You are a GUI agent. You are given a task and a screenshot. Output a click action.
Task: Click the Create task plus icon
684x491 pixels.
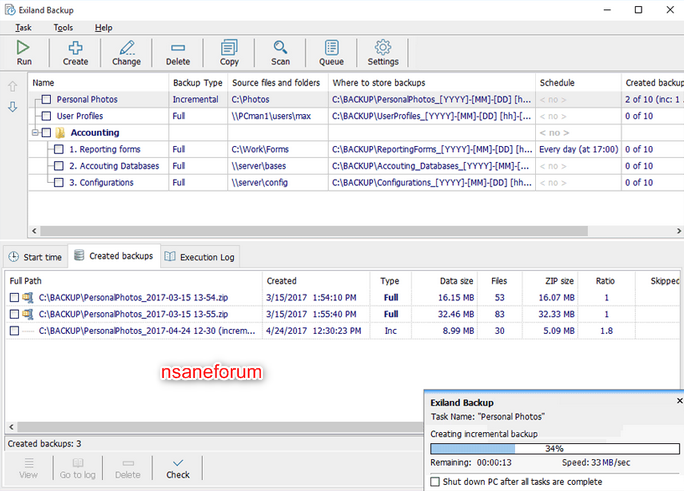click(75, 47)
